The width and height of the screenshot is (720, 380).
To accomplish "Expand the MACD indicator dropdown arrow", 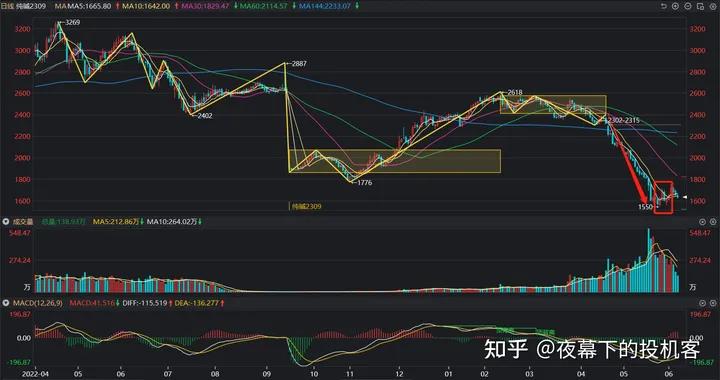I will (6, 303).
